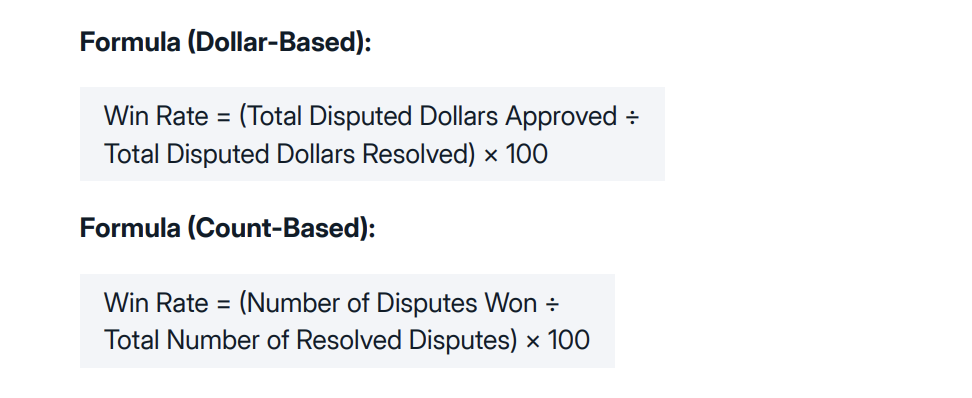Select the dollar-based win rate formula block
This screenshot has width=972, height=398.
point(372,134)
